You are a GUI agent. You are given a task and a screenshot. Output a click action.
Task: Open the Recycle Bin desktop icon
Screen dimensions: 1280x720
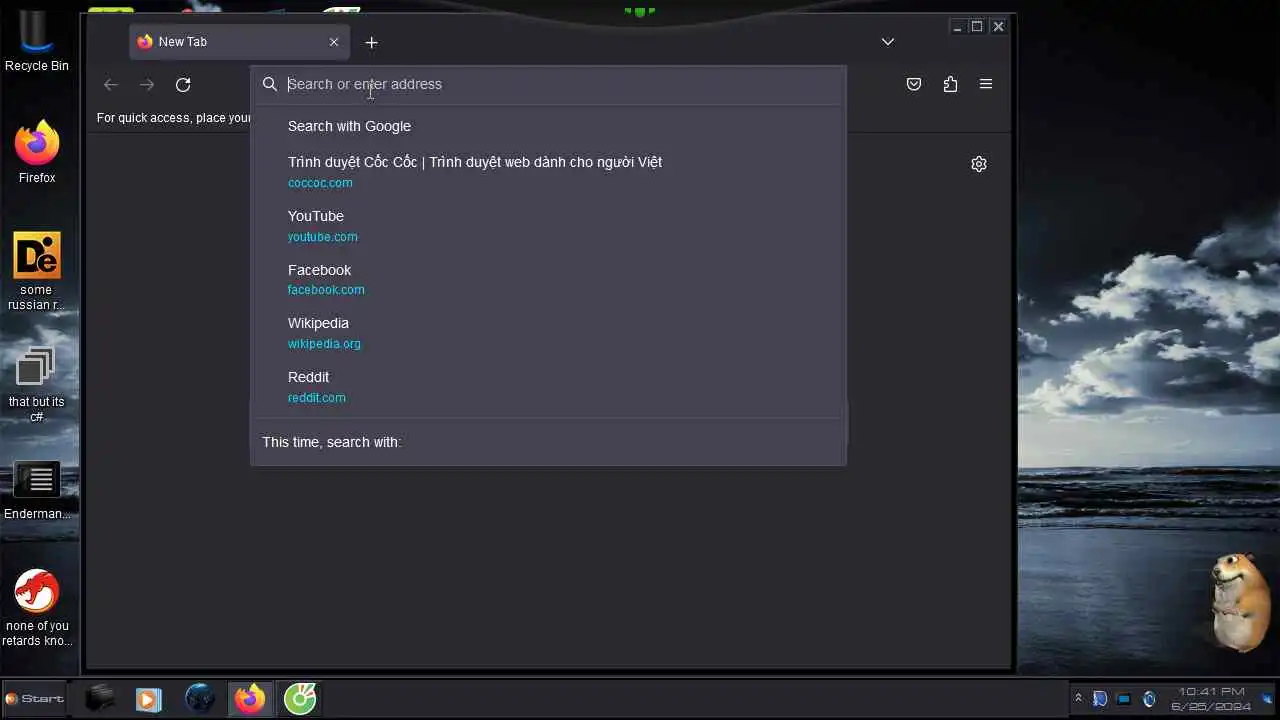(37, 42)
